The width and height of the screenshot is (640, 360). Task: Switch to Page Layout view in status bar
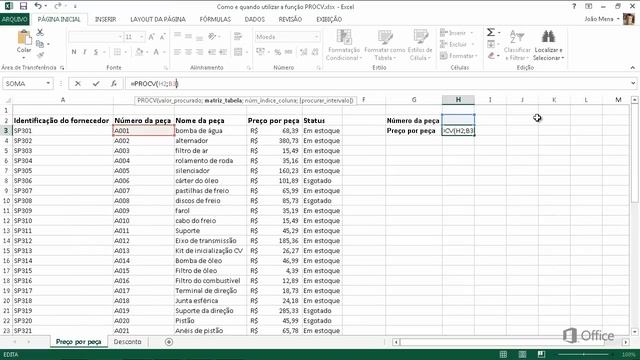pyautogui.click(x=522, y=354)
